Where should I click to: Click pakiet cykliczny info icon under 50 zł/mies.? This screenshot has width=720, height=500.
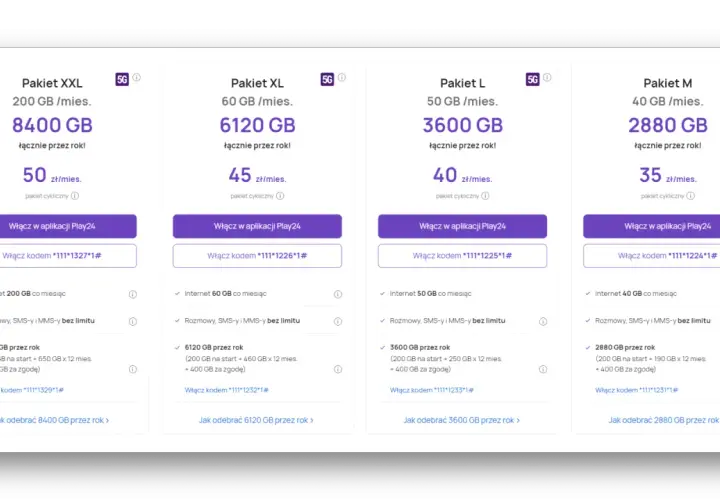coord(75,196)
